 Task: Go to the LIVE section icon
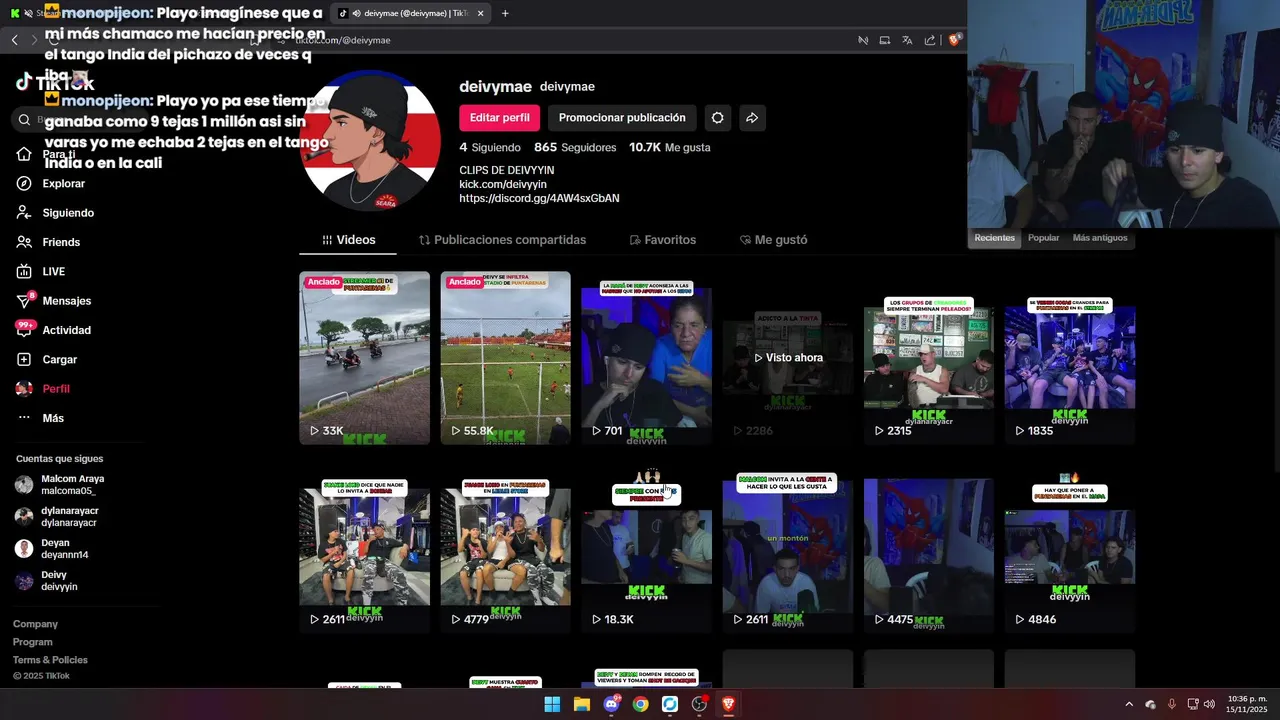[x=24, y=271]
